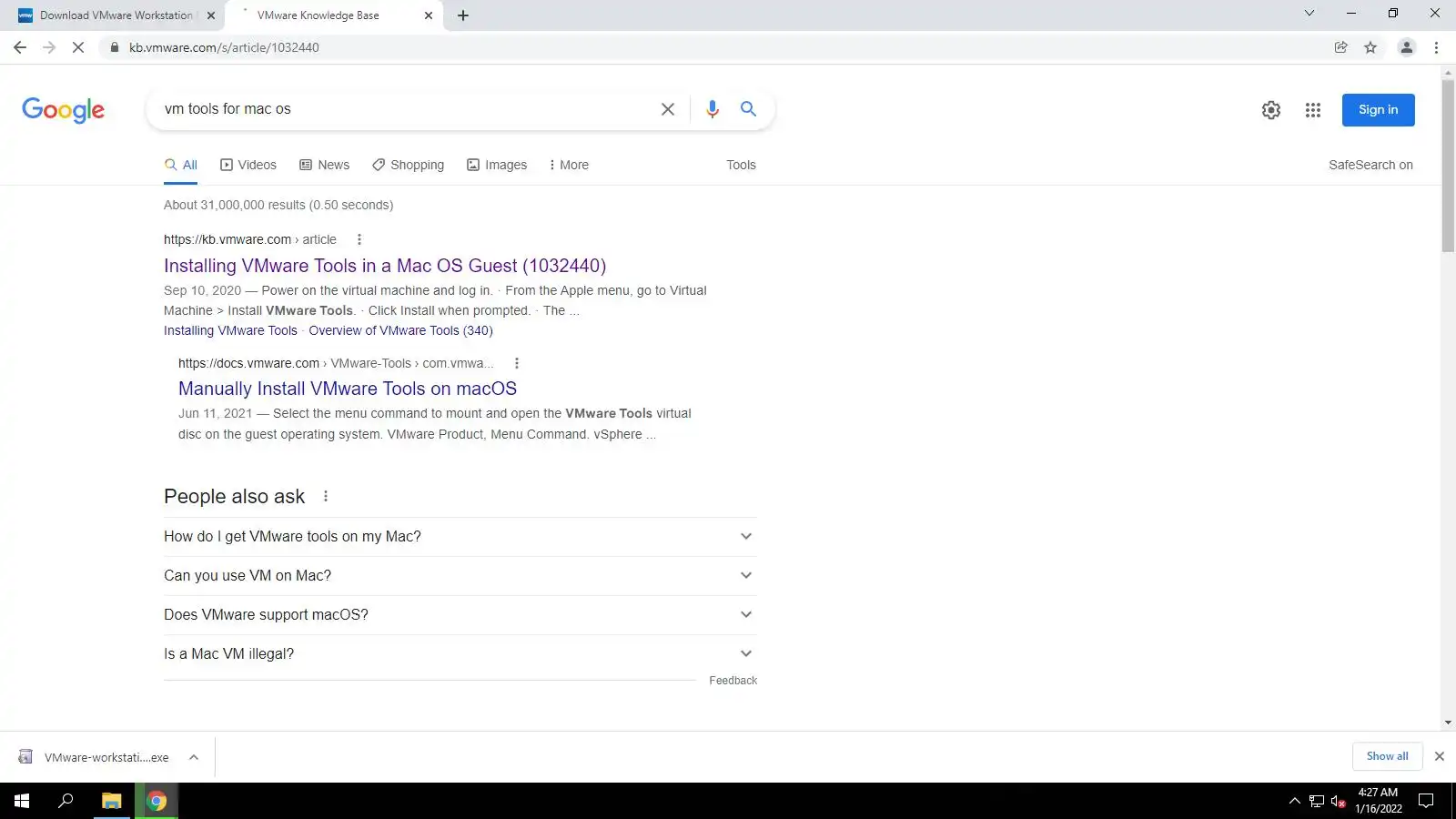Open the volume tray icon
This screenshot has width=1456, height=819.
point(1338,801)
